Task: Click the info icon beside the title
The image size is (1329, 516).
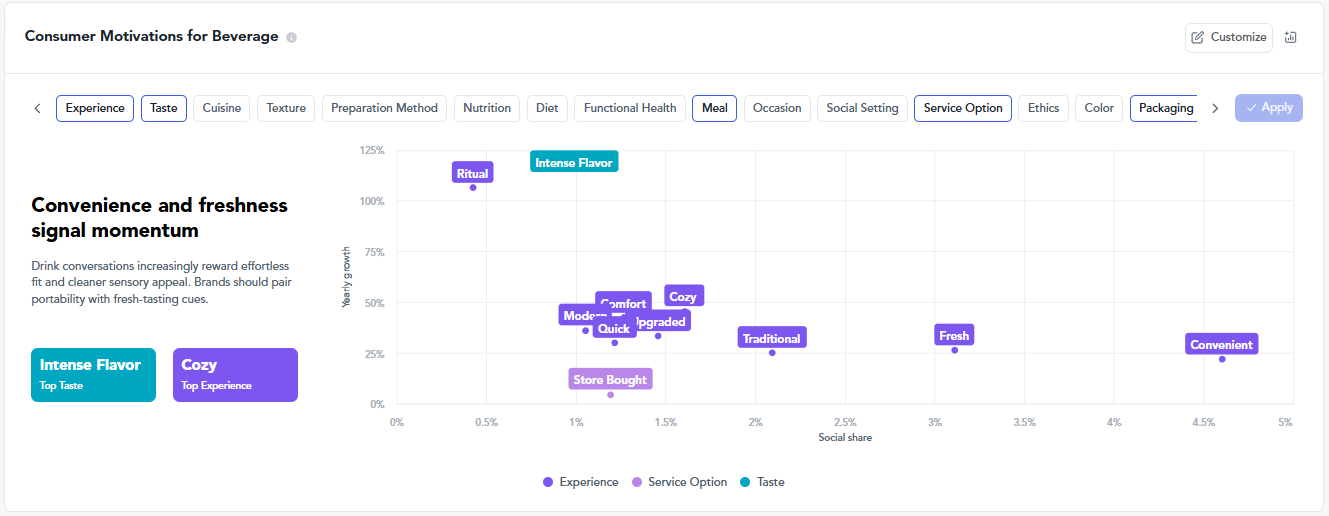Action: [292, 37]
